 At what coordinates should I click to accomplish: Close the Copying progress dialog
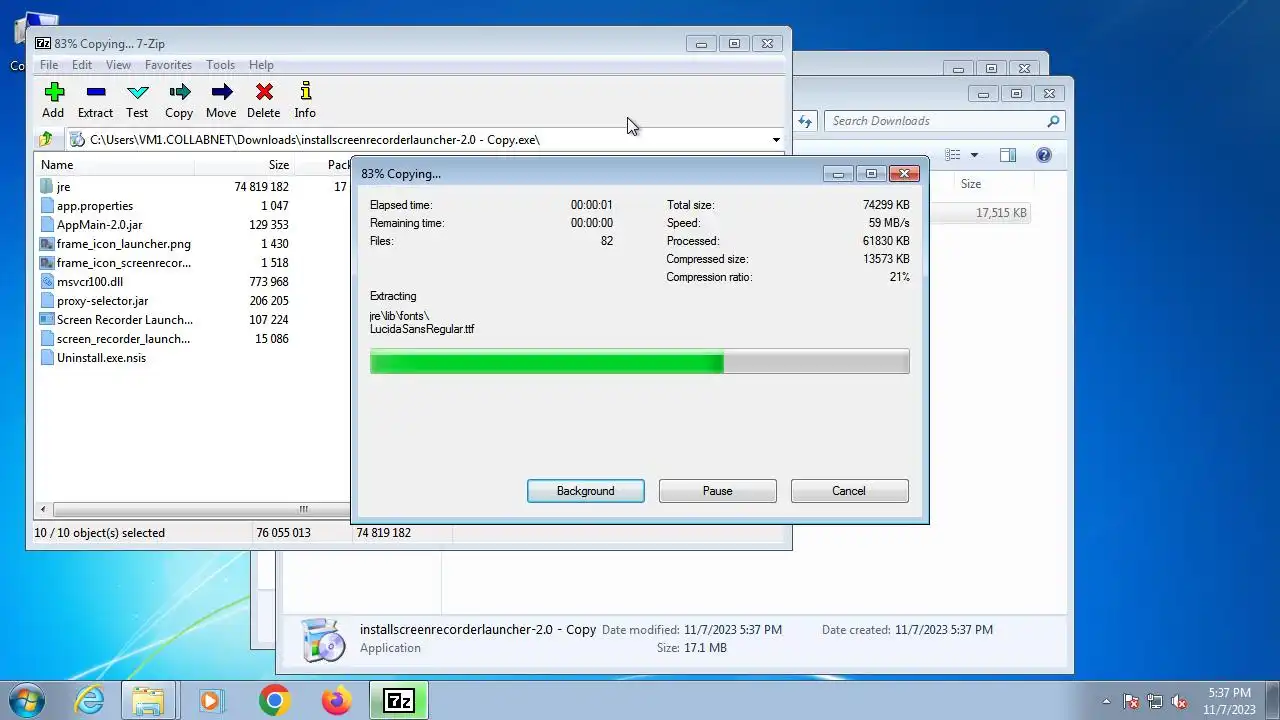point(904,174)
